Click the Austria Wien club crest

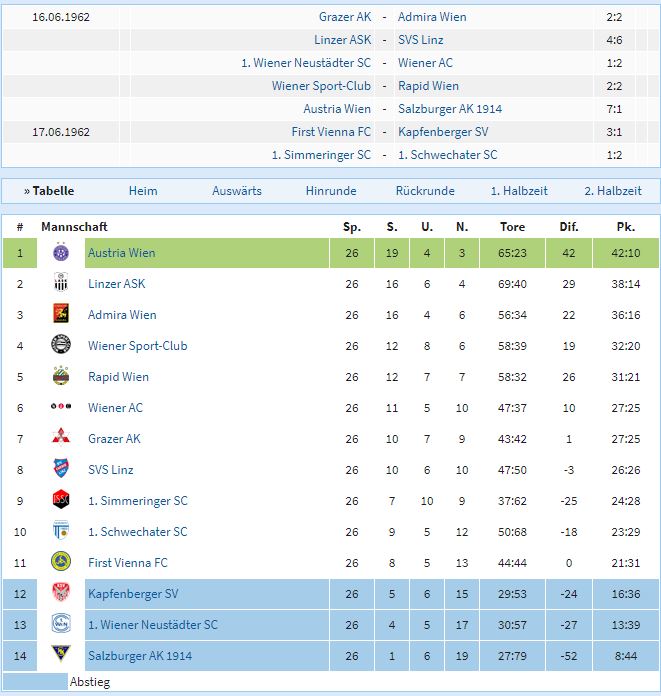point(61,253)
